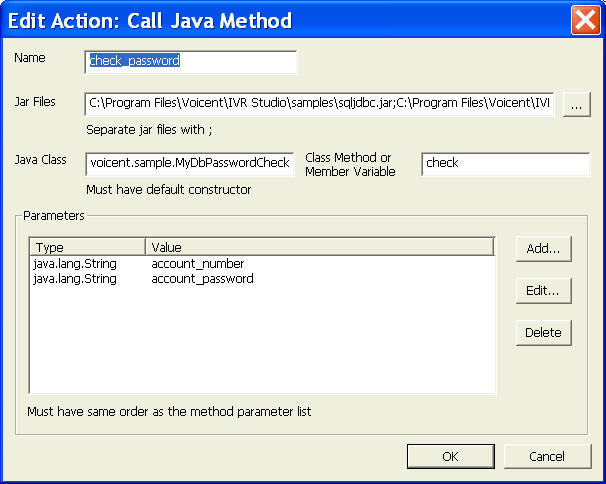Close the dialog with the red X
Viewport: 606px width, 484px height.
585,20
